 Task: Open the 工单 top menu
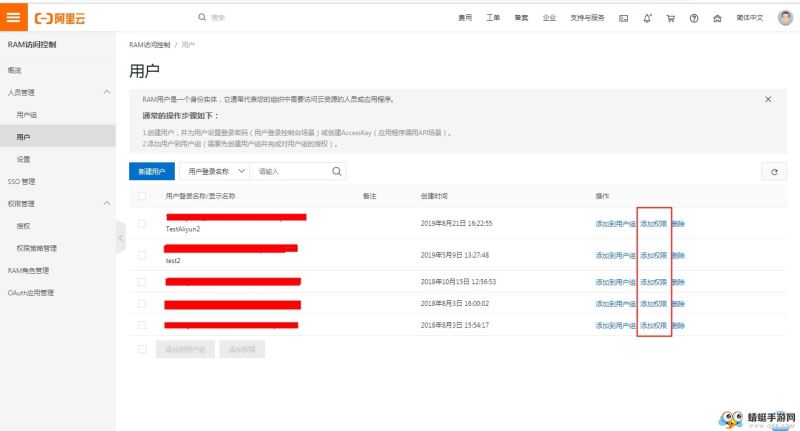pyautogui.click(x=493, y=18)
